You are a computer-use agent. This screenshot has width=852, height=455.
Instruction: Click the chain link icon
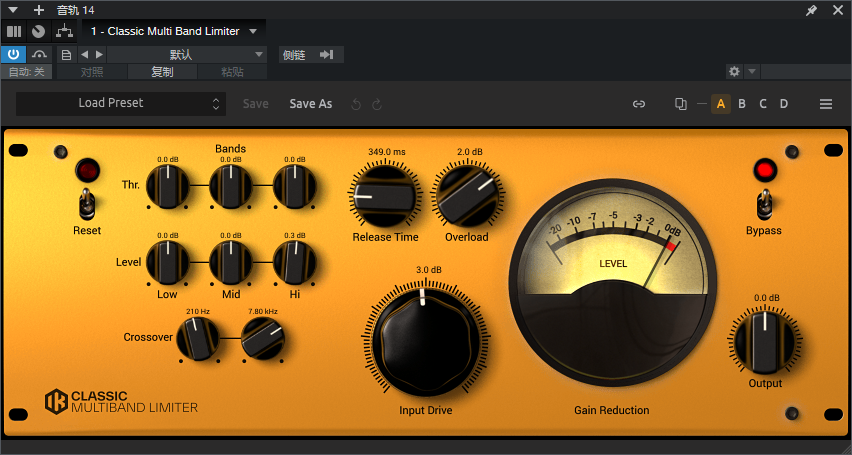pos(639,104)
